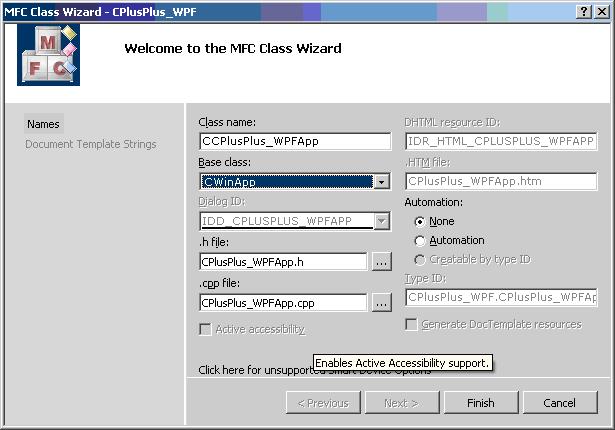Click the Class name: label
This screenshot has height=430, width=615.
227,122
